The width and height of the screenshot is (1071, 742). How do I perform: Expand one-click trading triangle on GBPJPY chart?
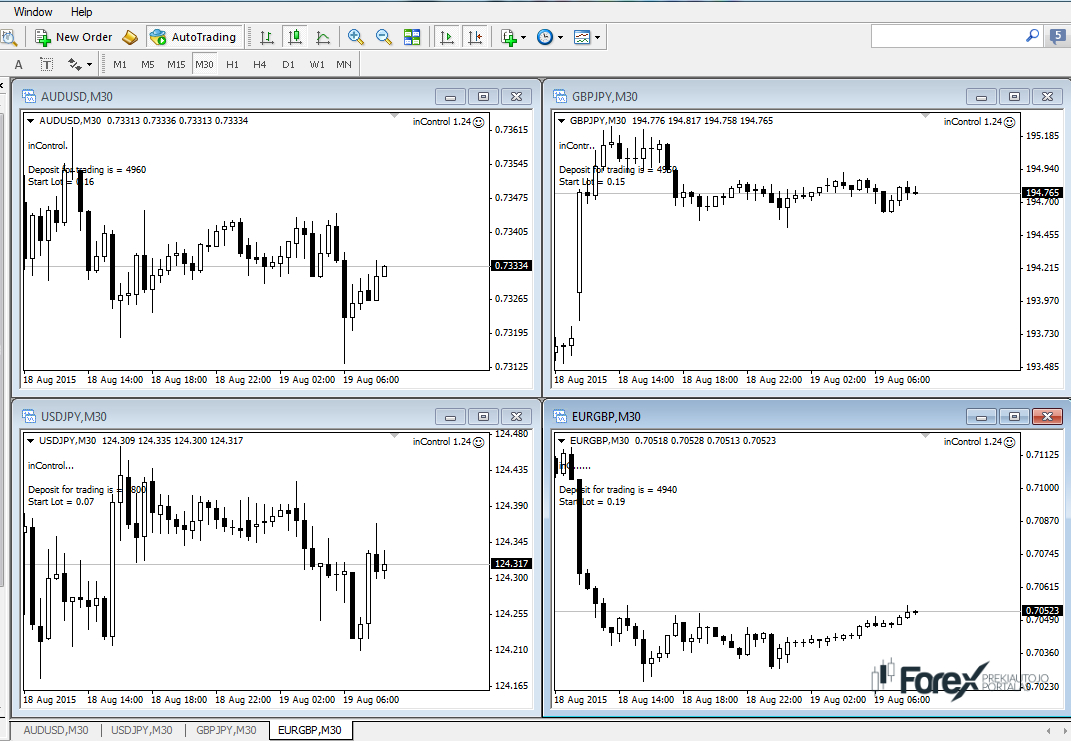pyautogui.click(x=561, y=121)
